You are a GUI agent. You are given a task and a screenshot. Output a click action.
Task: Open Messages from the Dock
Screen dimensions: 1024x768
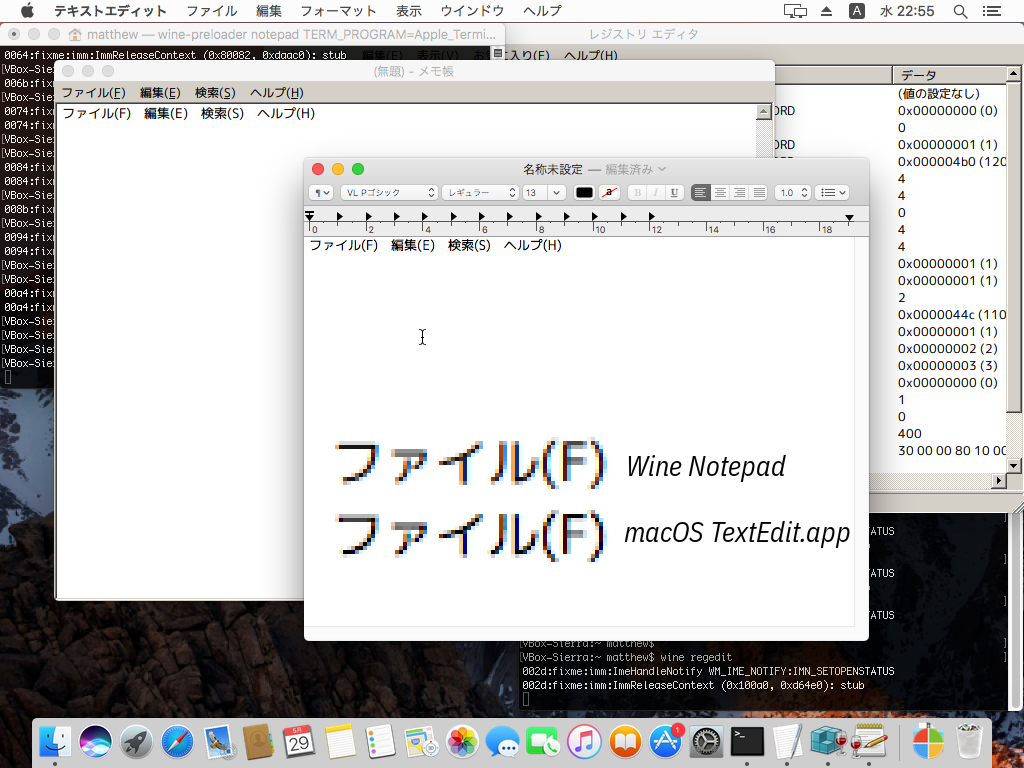point(502,741)
